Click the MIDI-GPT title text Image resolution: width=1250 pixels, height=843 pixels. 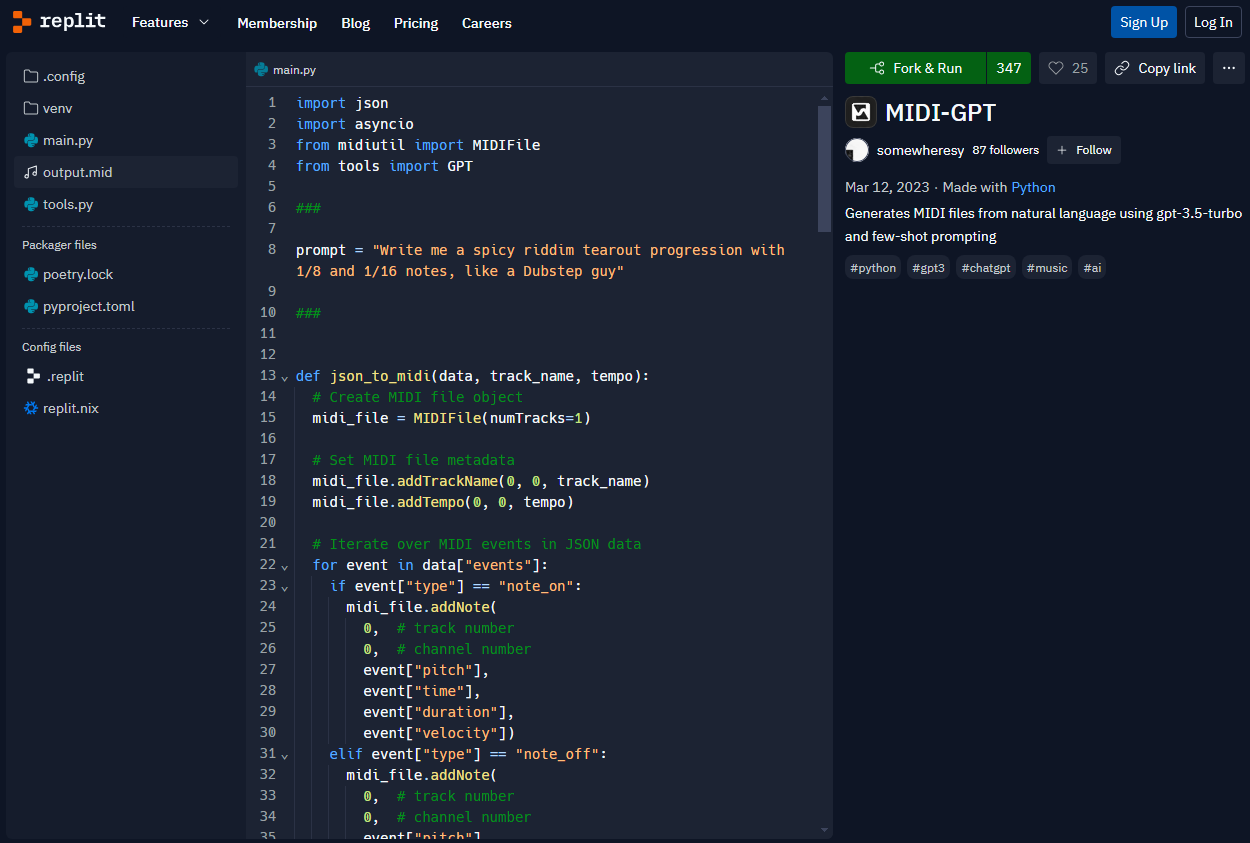click(940, 112)
